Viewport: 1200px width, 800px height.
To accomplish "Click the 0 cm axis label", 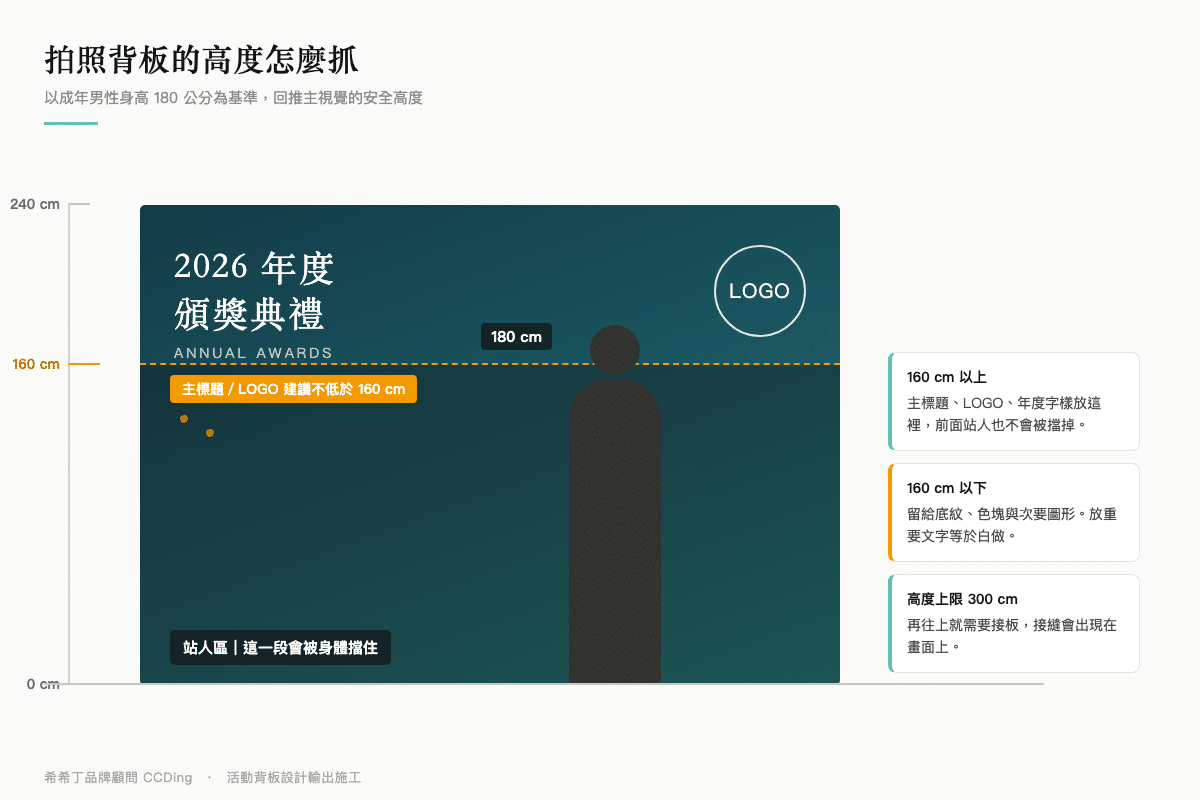I will [x=43, y=684].
